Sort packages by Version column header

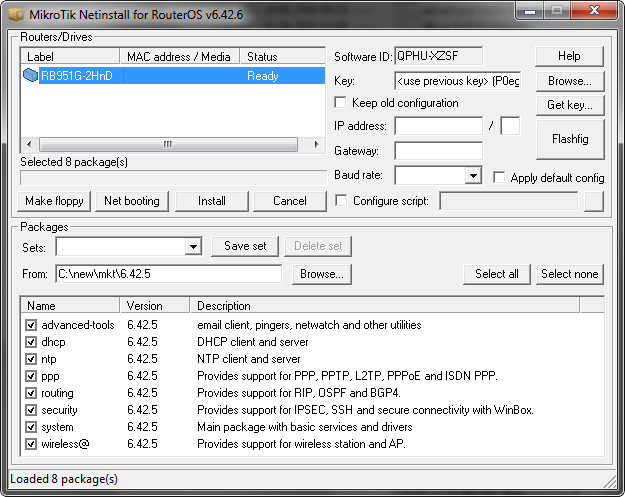155,306
